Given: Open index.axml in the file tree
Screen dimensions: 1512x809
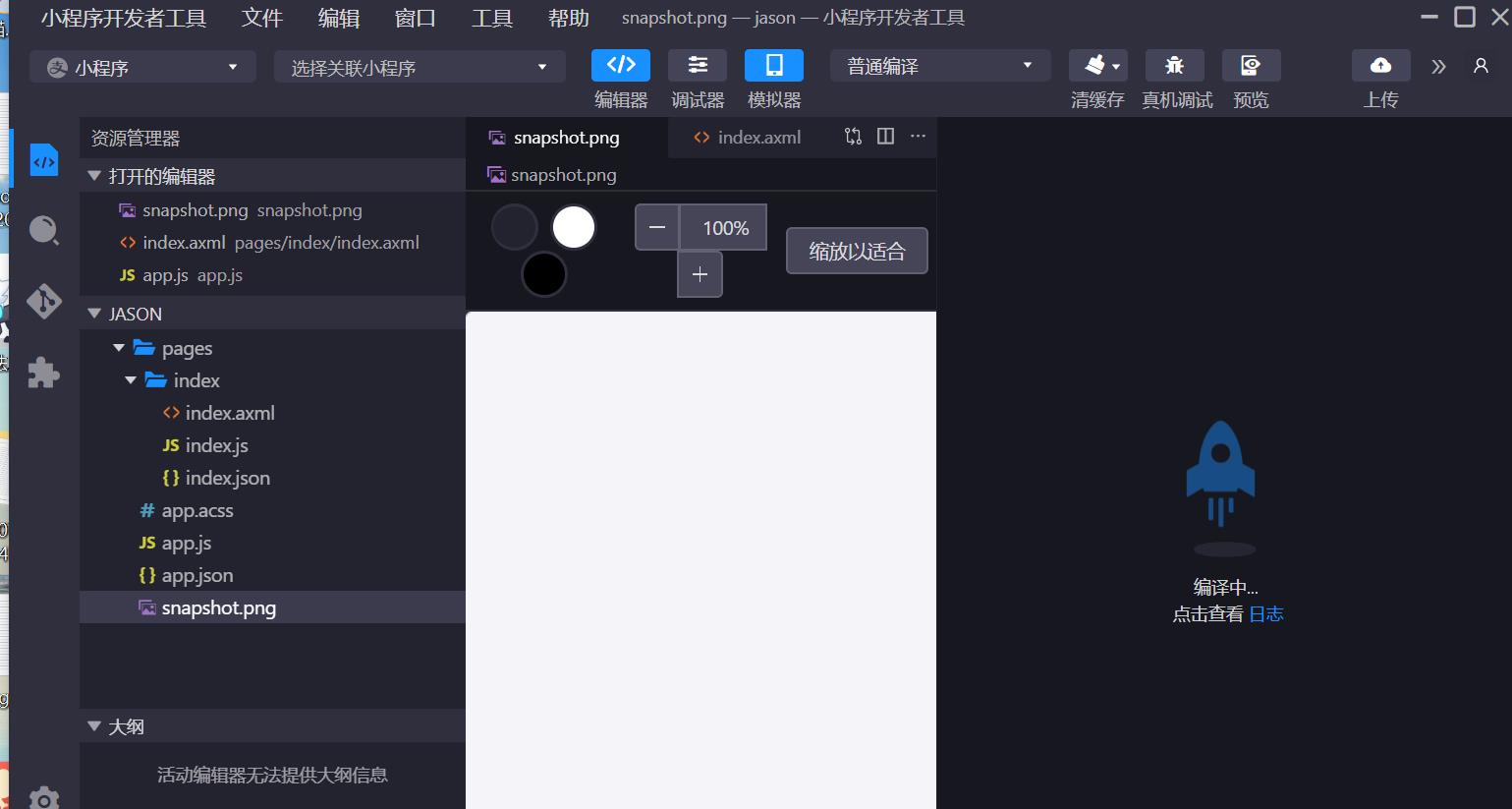Looking at the screenshot, I should coord(272,413).
